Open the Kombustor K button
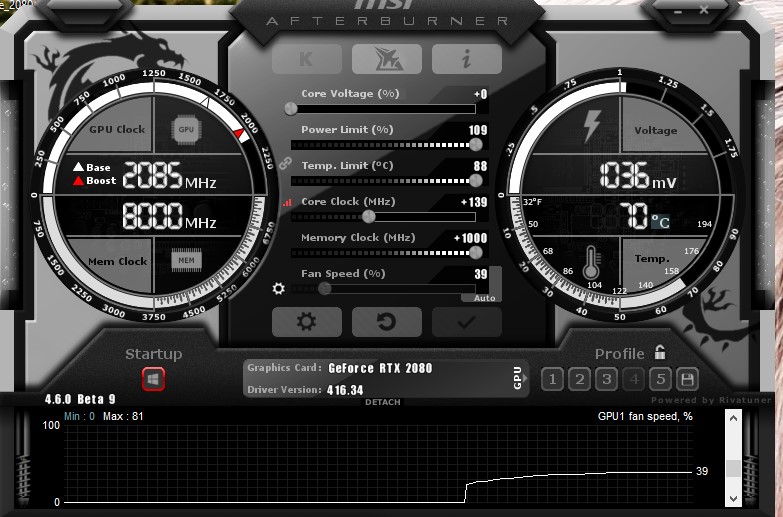This screenshot has width=783, height=517. 307,59
